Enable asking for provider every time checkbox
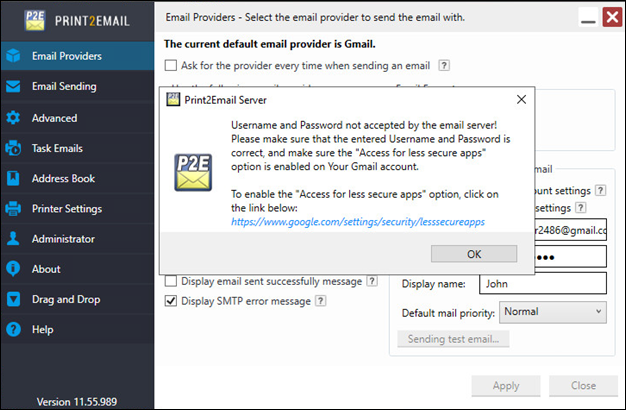This screenshot has width=626, height=410. tap(171, 65)
